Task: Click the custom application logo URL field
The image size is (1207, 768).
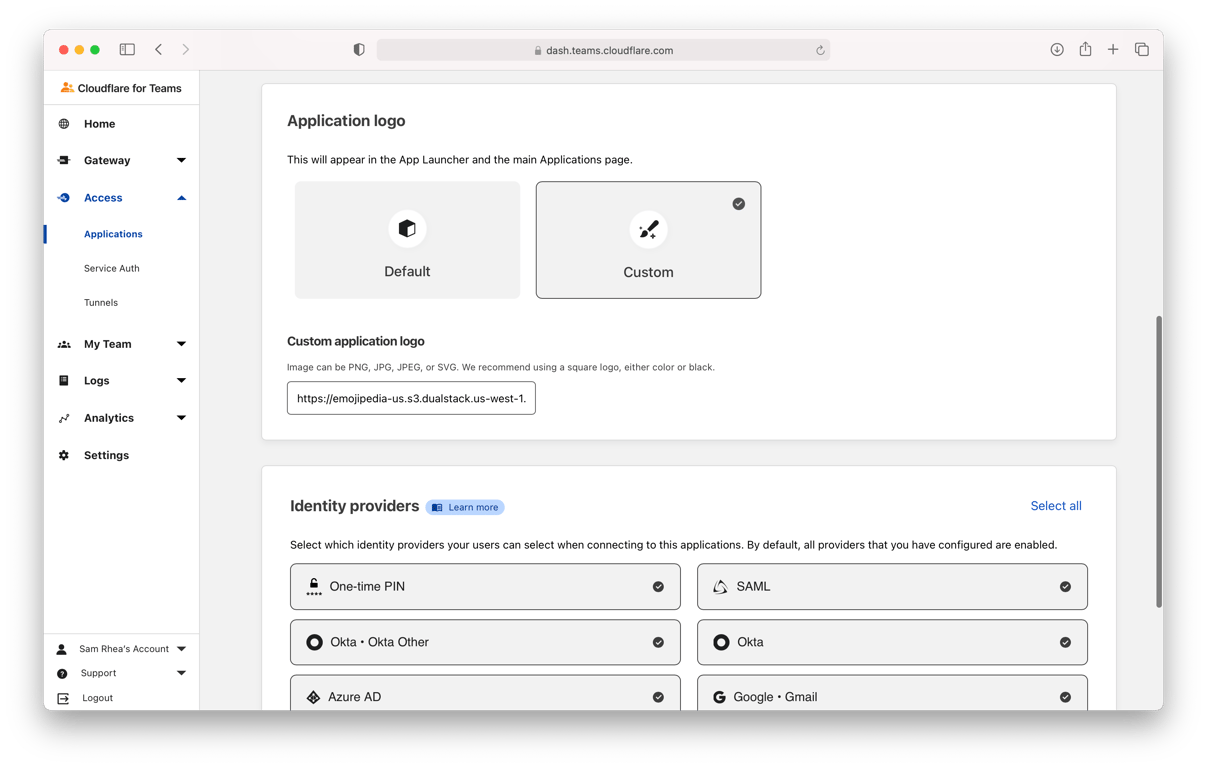Action: coord(411,398)
